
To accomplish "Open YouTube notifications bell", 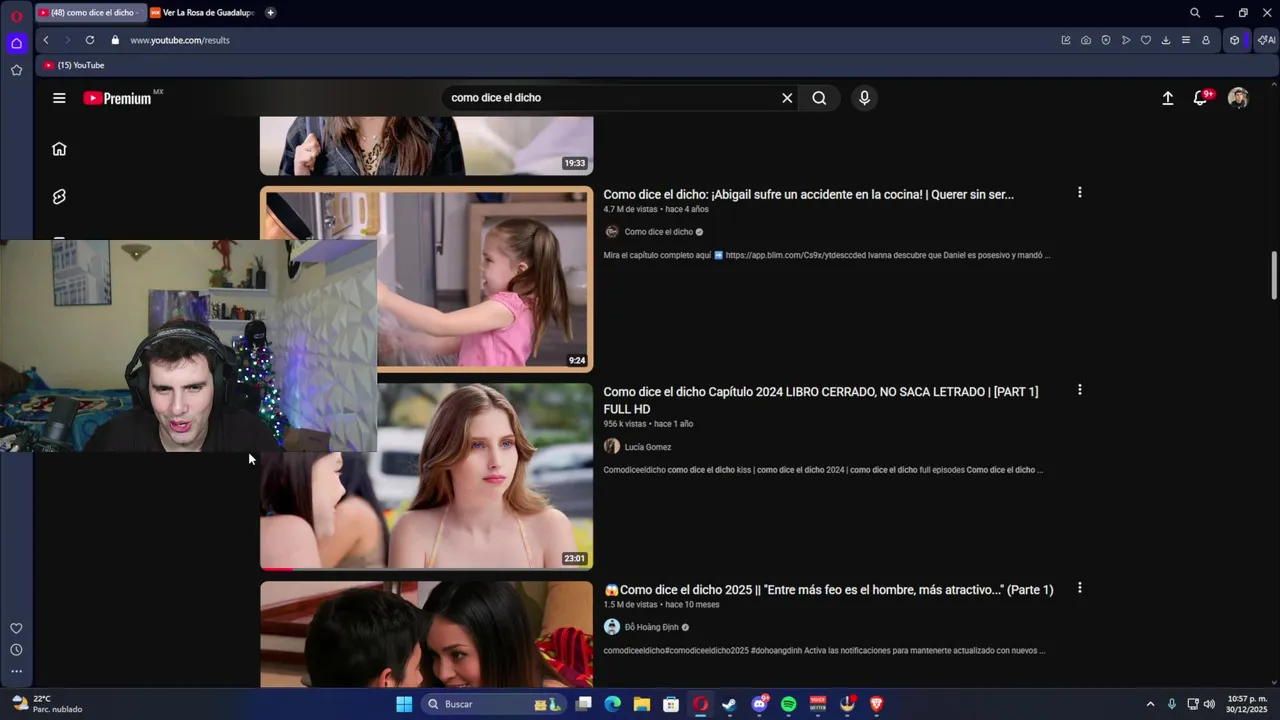I will [1201, 98].
